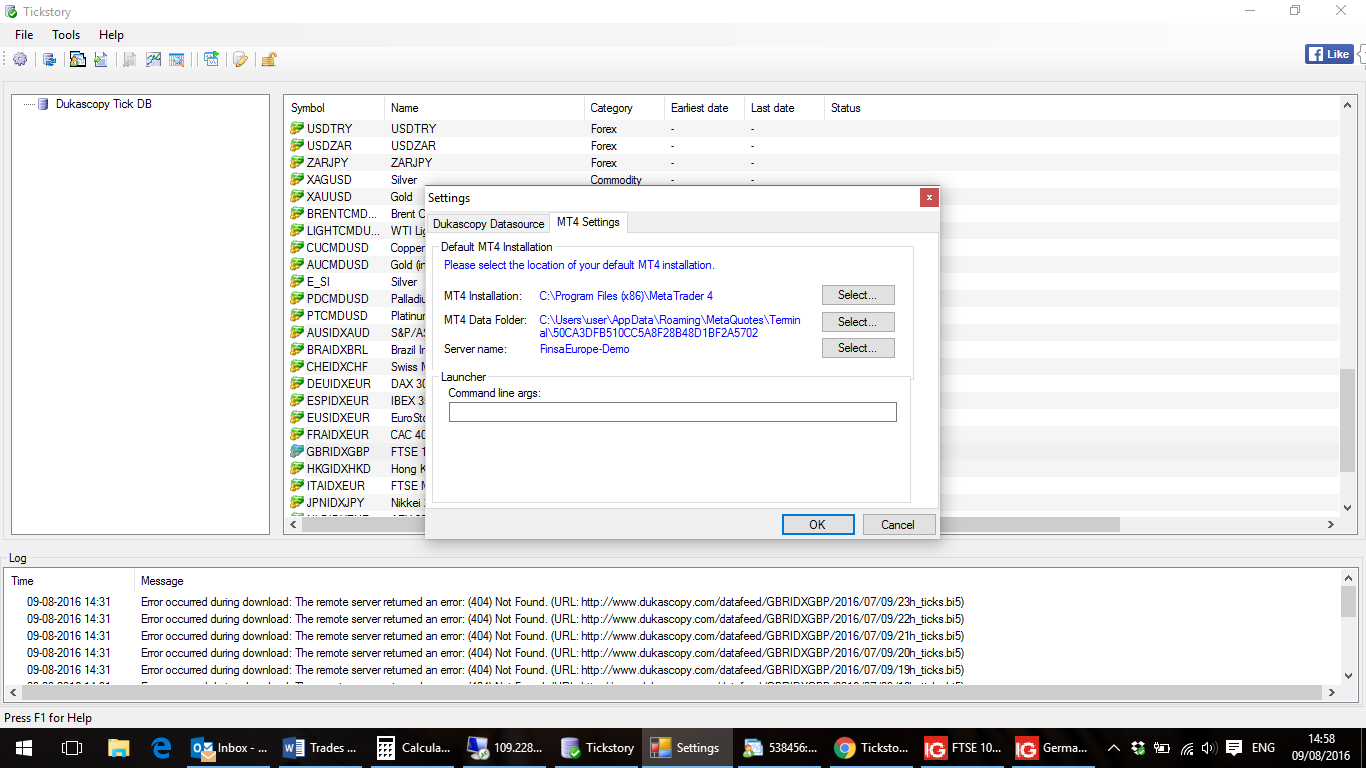The width and height of the screenshot is (1366, 768).
Task: Click the symbol list horizontal scroll right arrow
Action: tap(1331, 524)
